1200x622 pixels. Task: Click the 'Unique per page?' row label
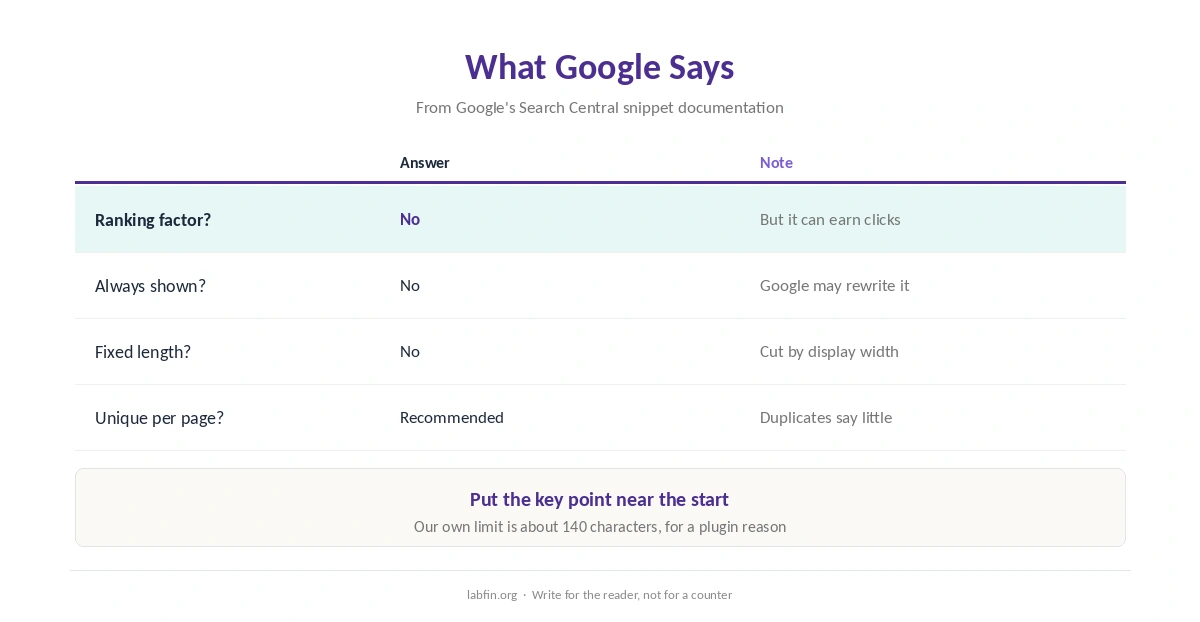[x=159, y=418]
